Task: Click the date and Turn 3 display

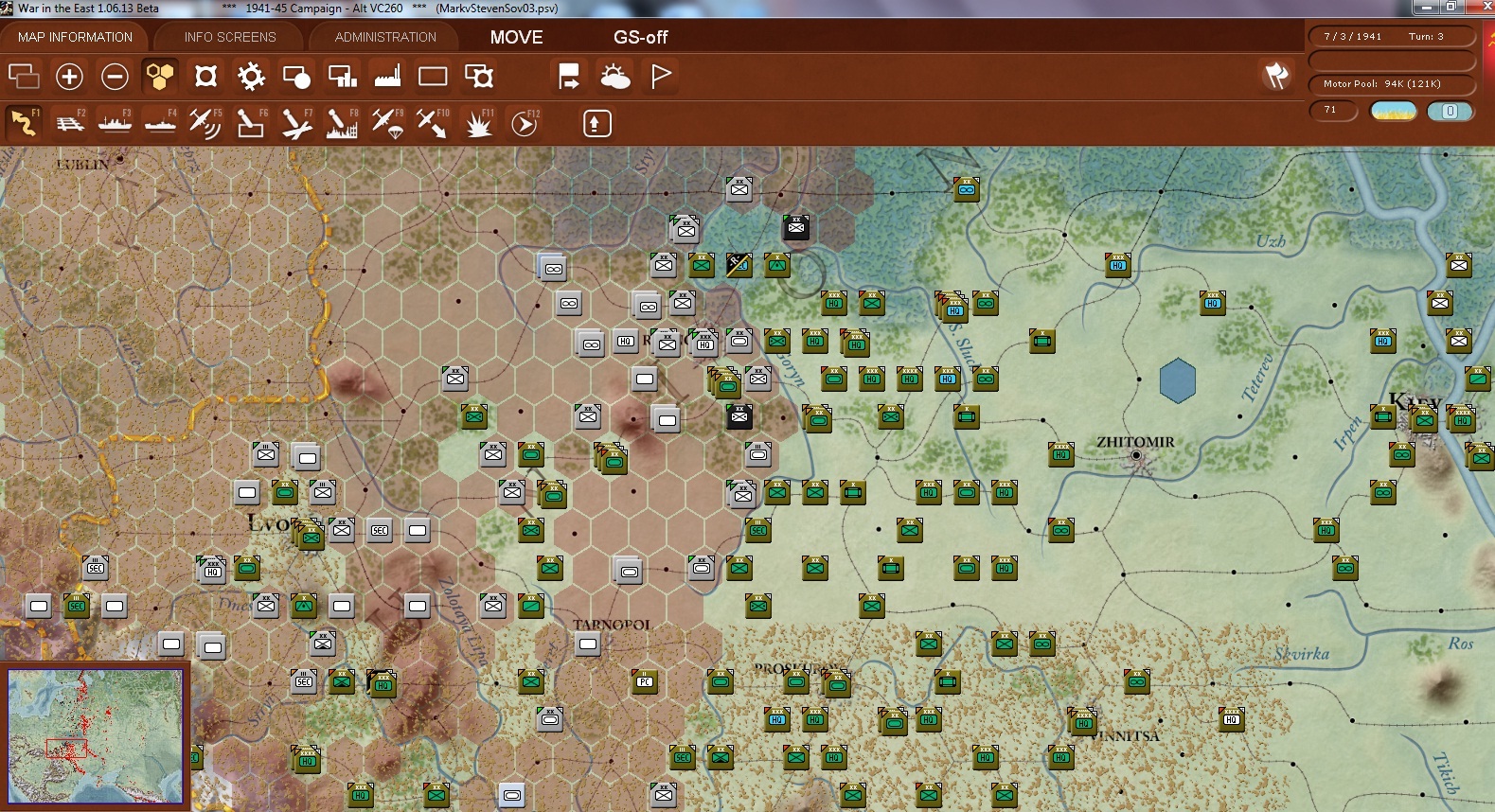Action: (1392, 37)
